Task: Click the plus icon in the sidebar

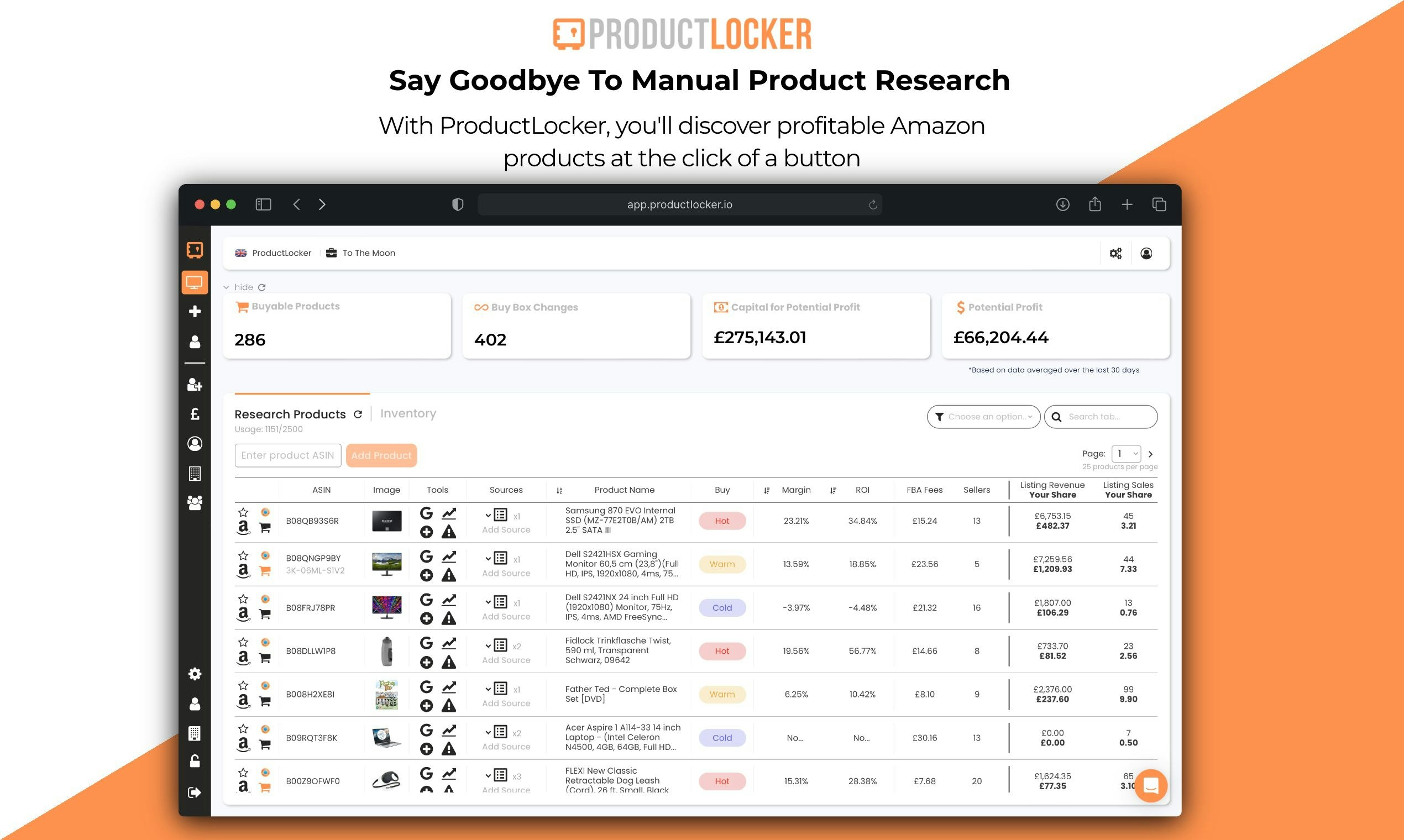Action: pyautogui.click(x=194, y=311)
